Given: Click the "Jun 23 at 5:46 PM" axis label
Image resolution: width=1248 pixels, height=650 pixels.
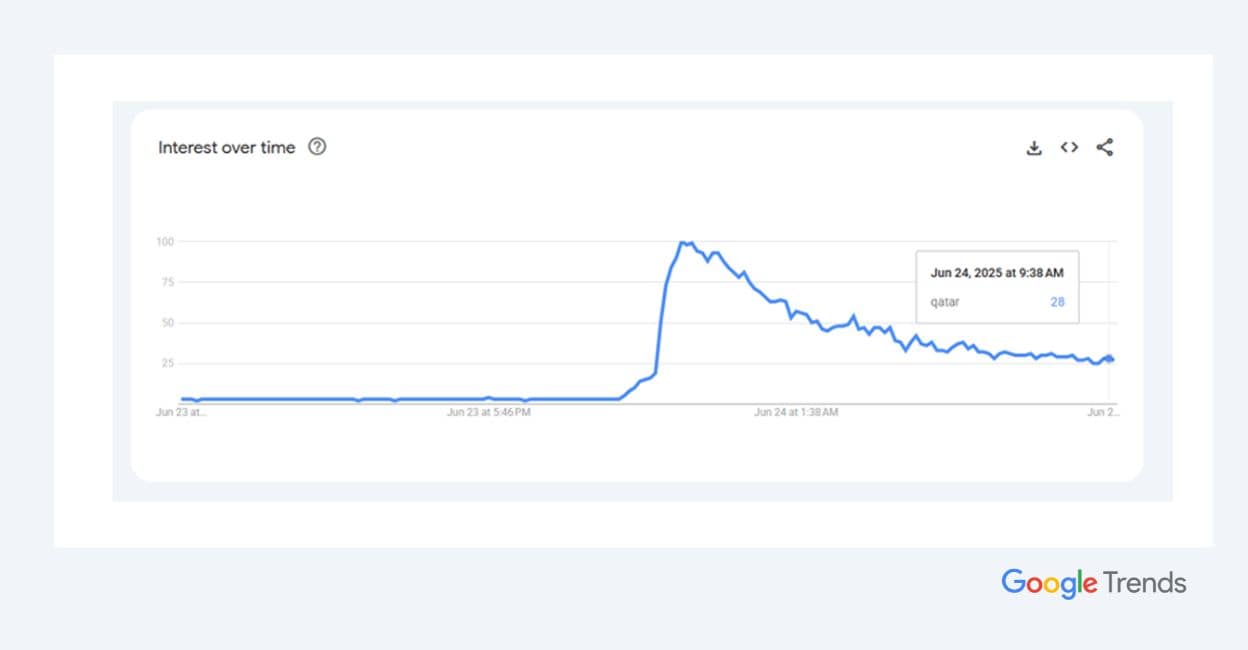Looking at the screenshot, I should (x=488, y=412).
